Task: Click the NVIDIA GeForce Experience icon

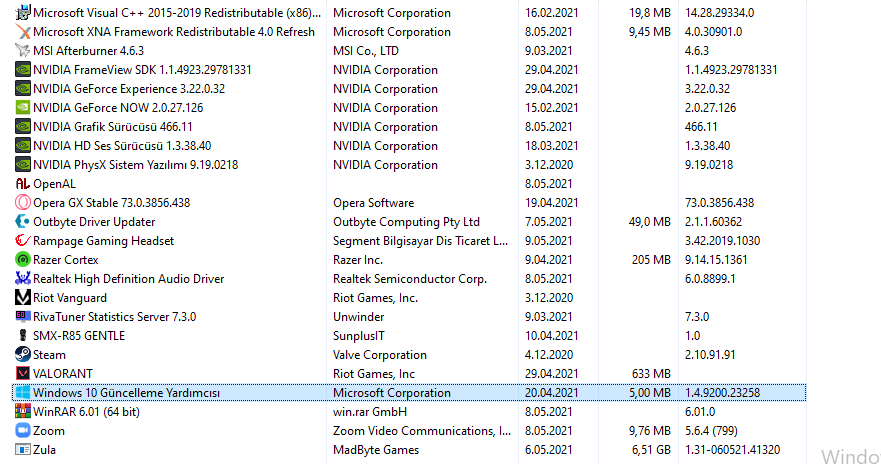Action: pos(22,89)
